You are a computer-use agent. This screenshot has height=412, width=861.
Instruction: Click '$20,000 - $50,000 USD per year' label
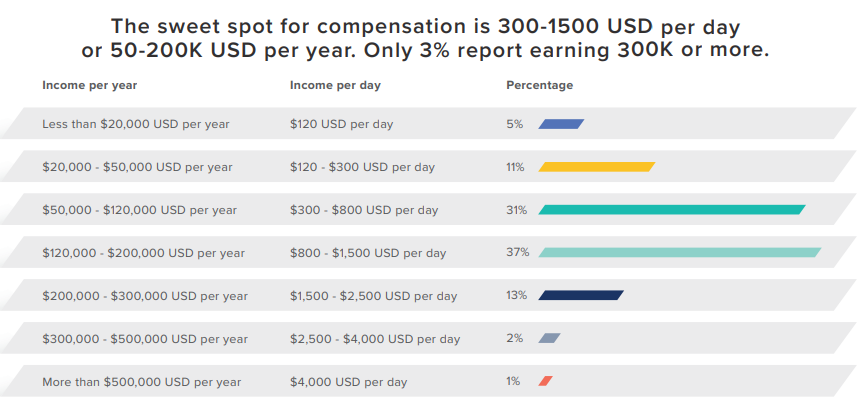pyautogui.click(x=137, y=167)
